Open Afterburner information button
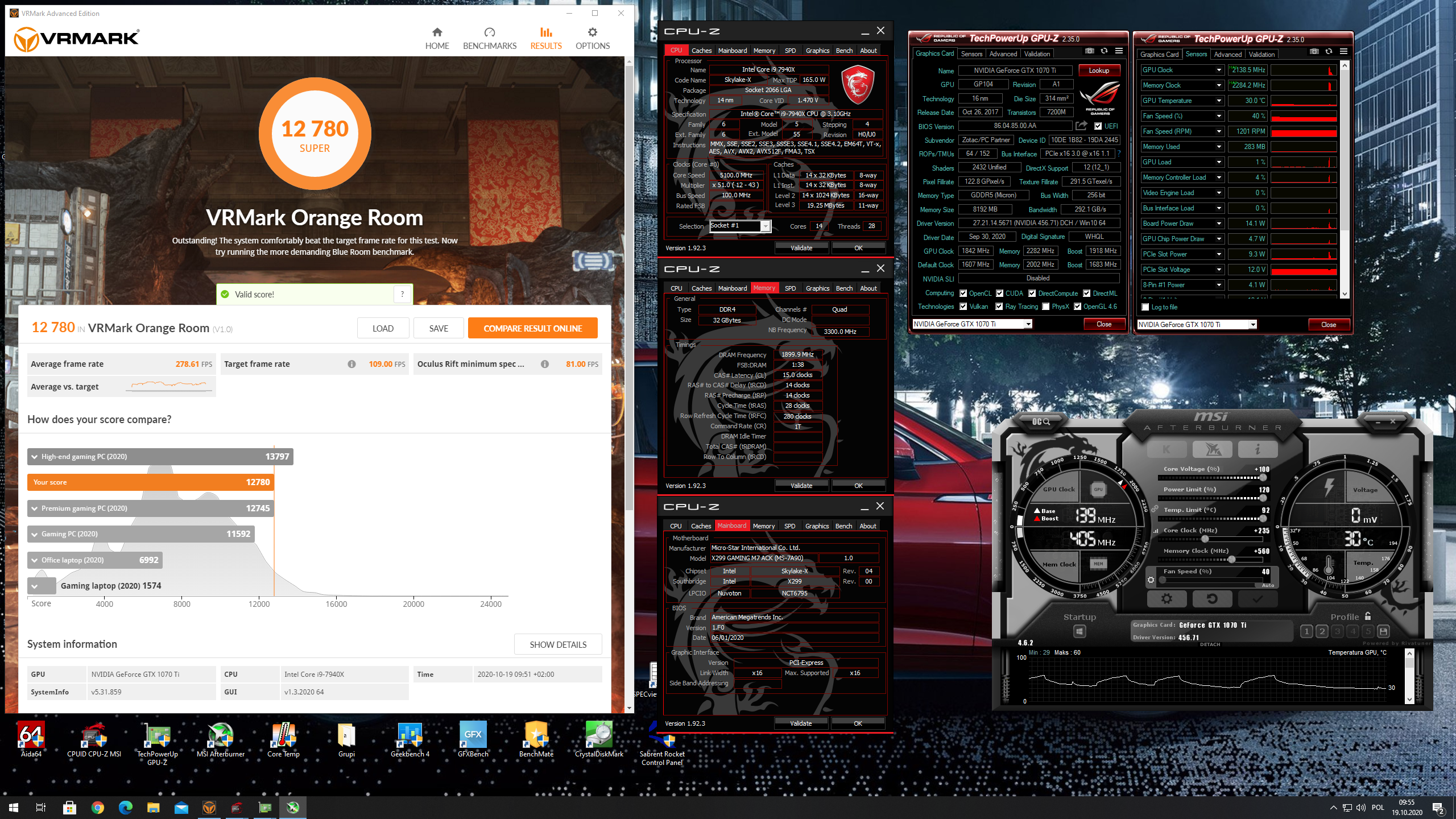 click(x=1258, y=449)
